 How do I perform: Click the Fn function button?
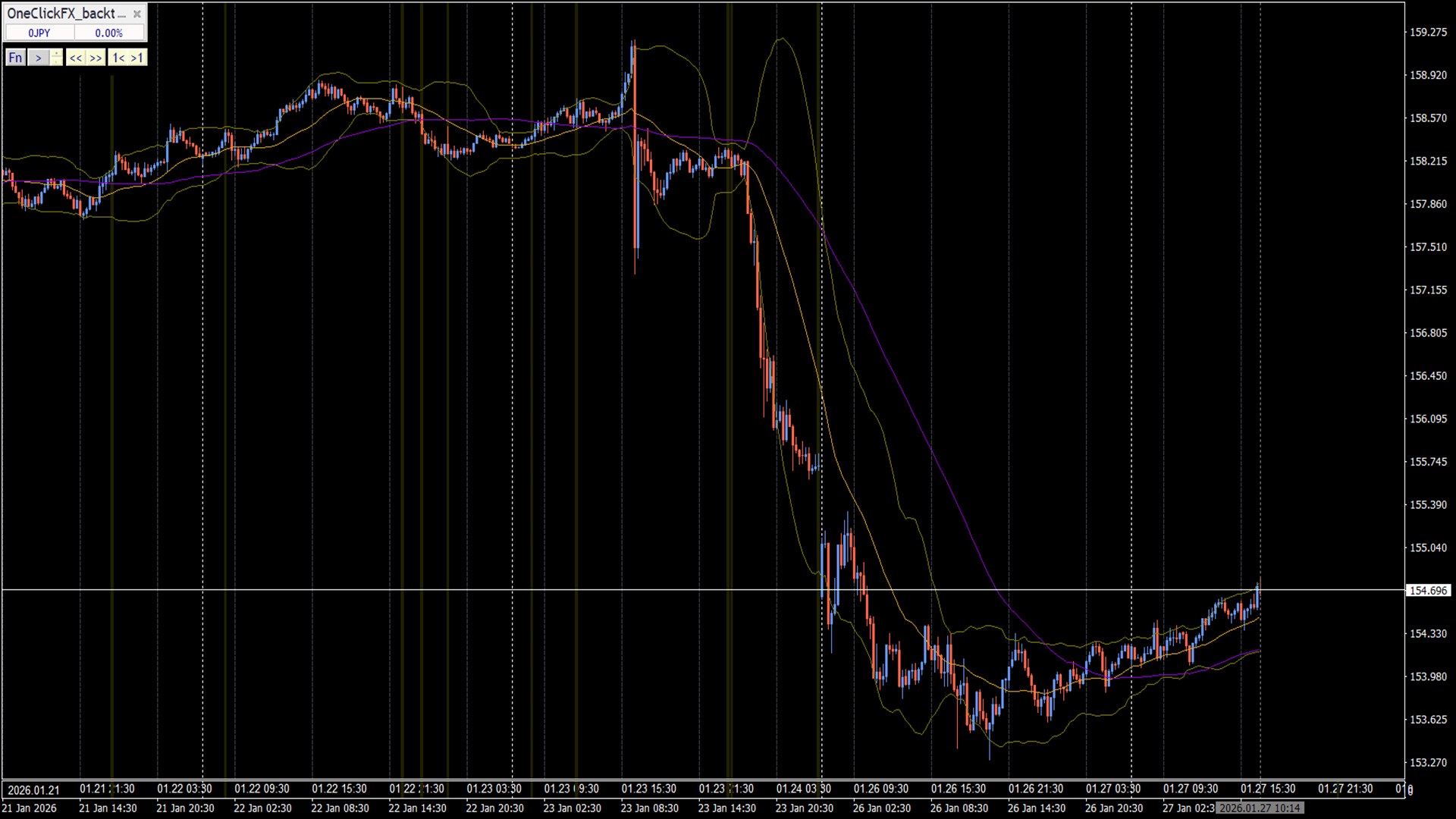15,58
